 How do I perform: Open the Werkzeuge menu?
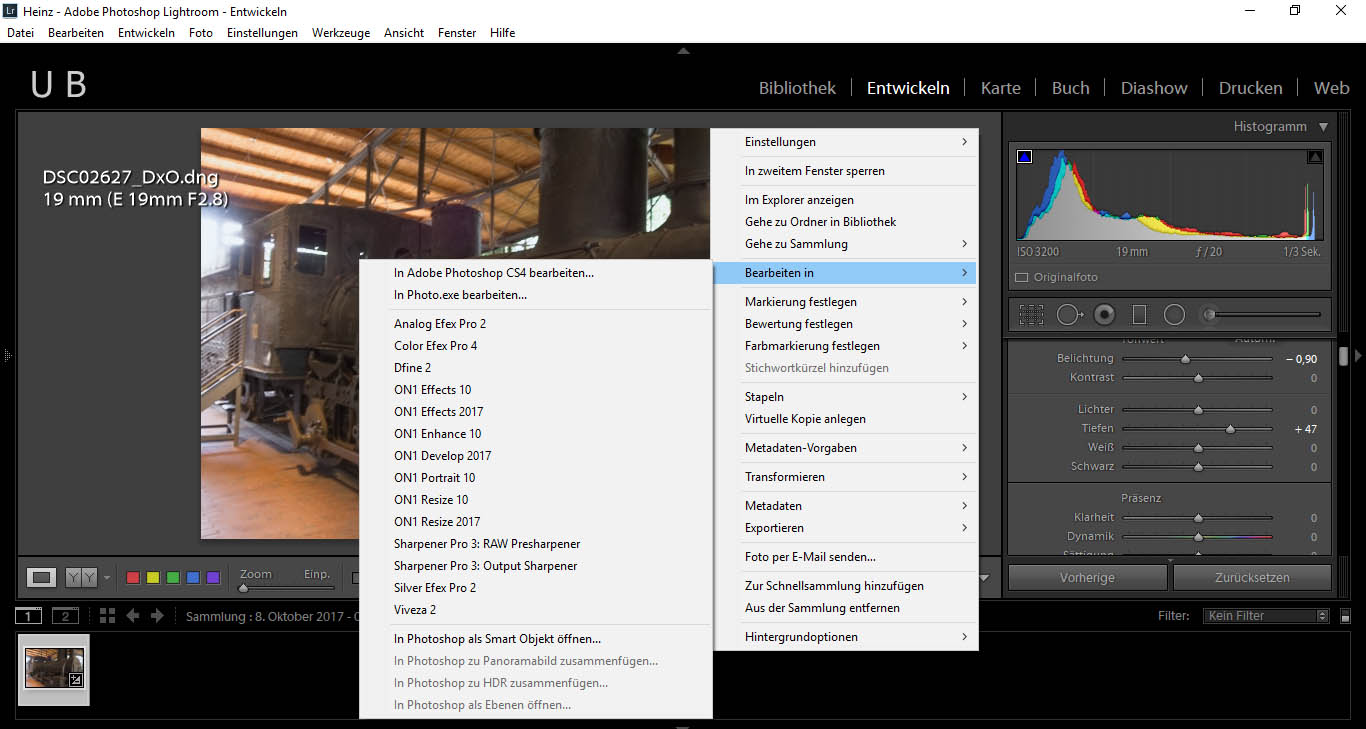click(341, 33)
